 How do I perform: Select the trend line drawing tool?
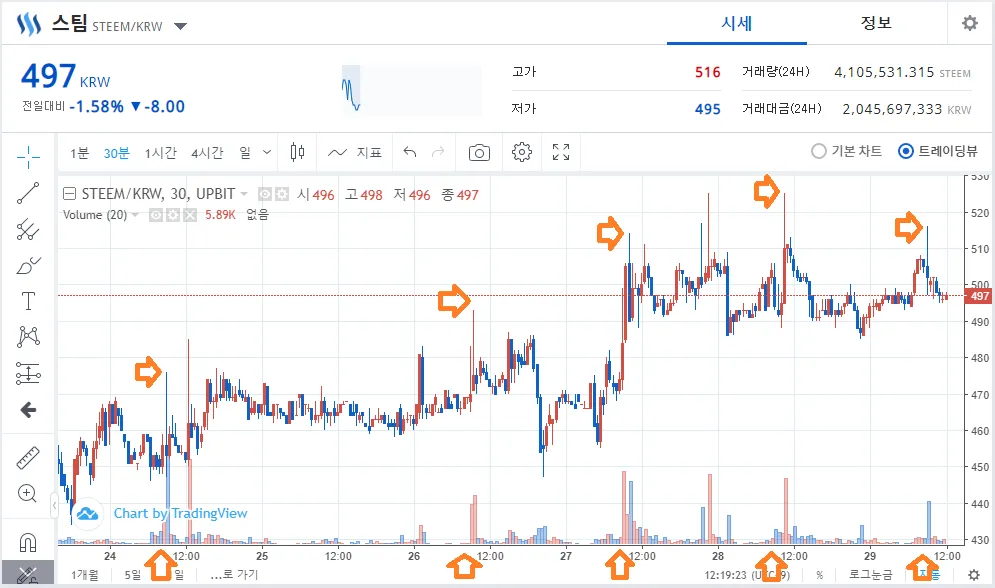pyautogui.click(x=28, y=193)
